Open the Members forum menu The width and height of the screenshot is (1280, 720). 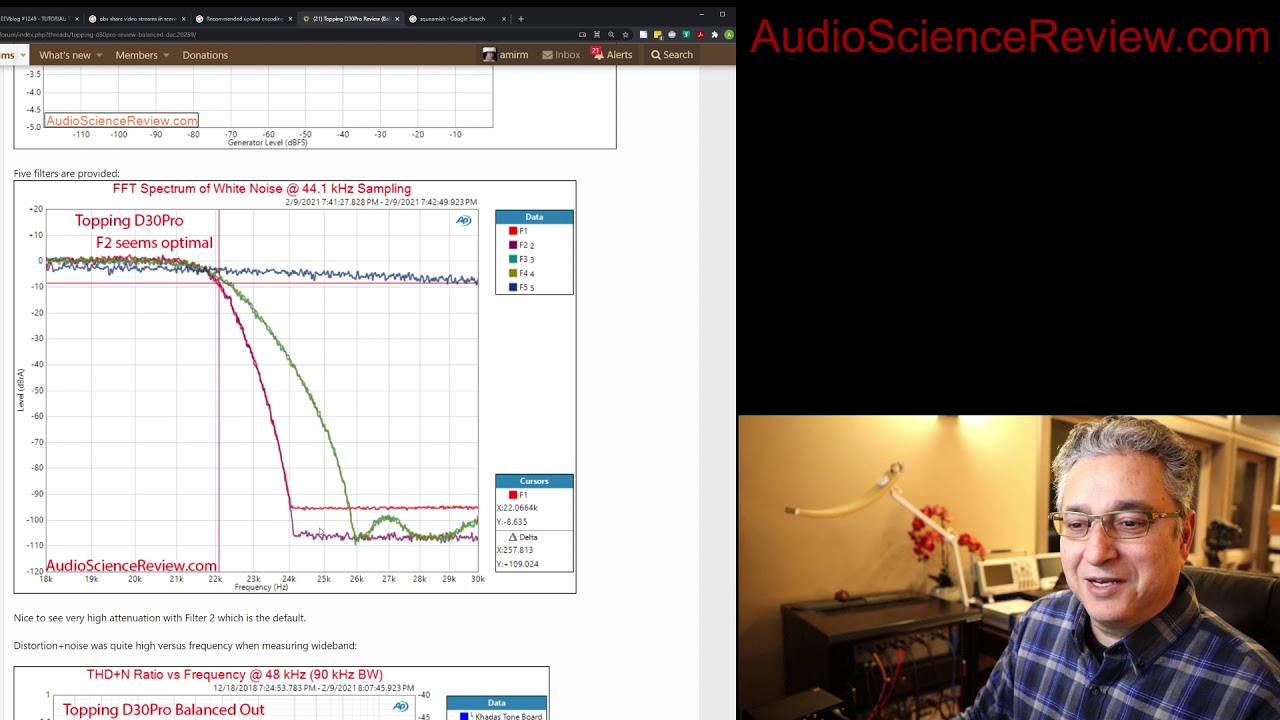click(136, 55)
